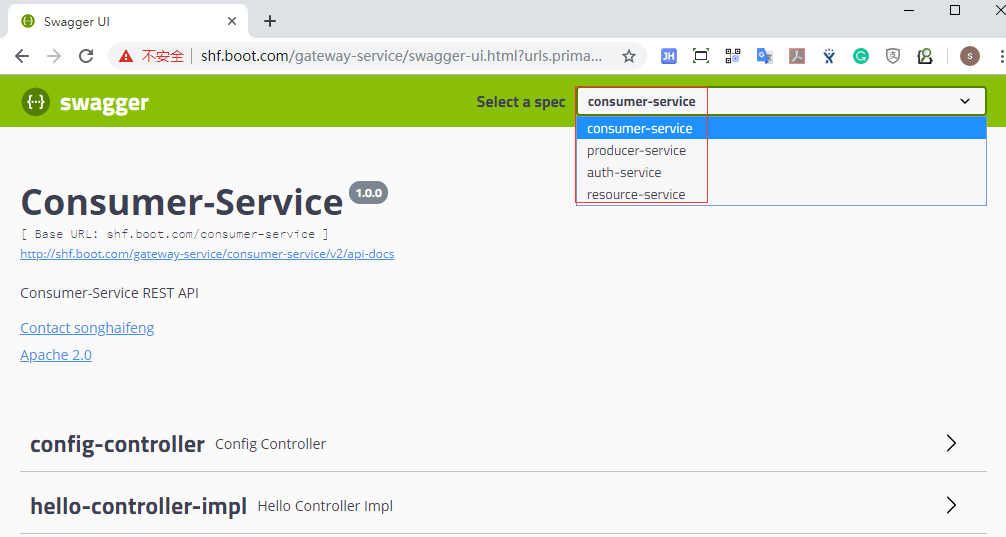Click the Config Controller description text
1006x537 pixels.
coord(271,444)
